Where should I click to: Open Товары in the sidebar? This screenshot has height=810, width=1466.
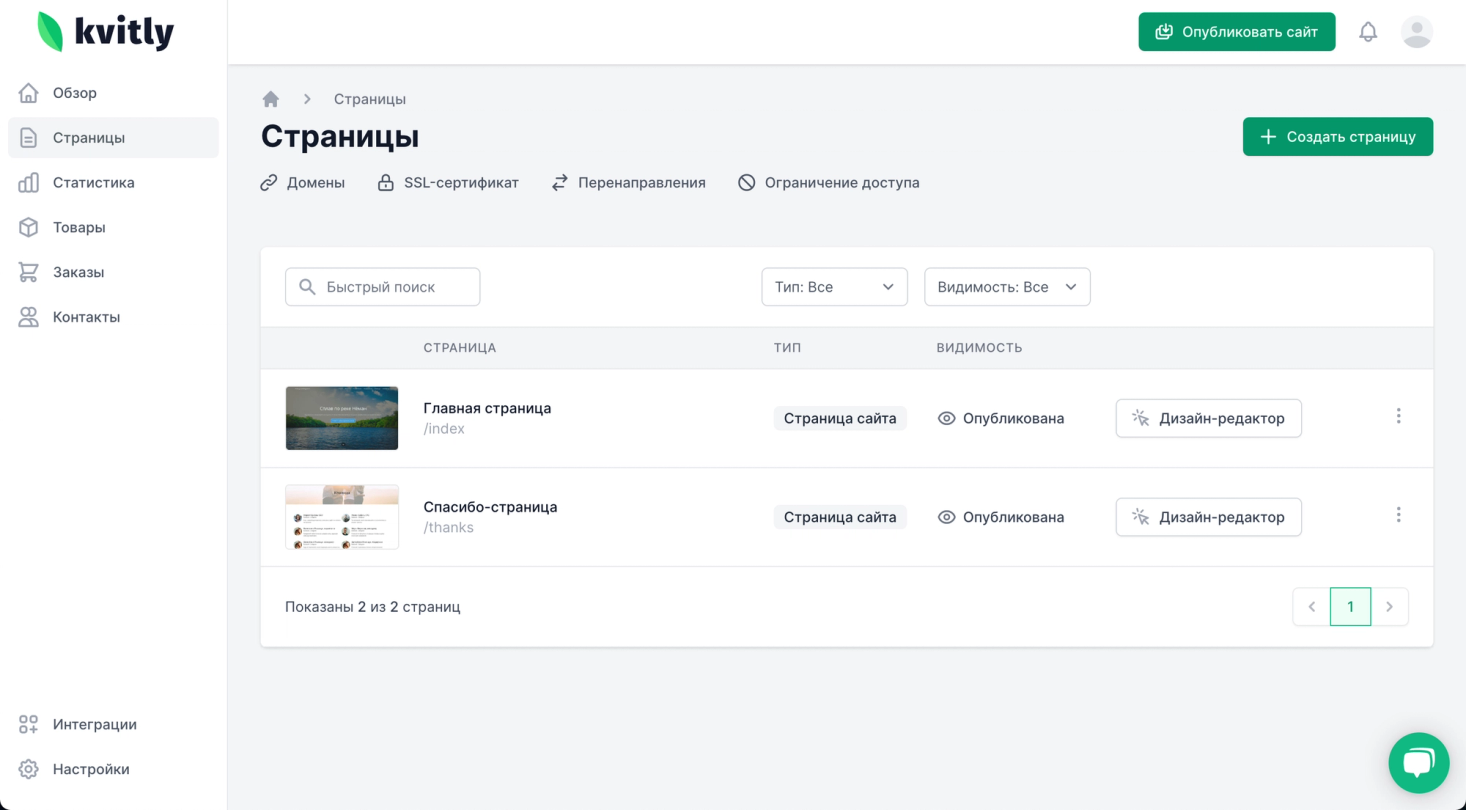tap(113, 227)
